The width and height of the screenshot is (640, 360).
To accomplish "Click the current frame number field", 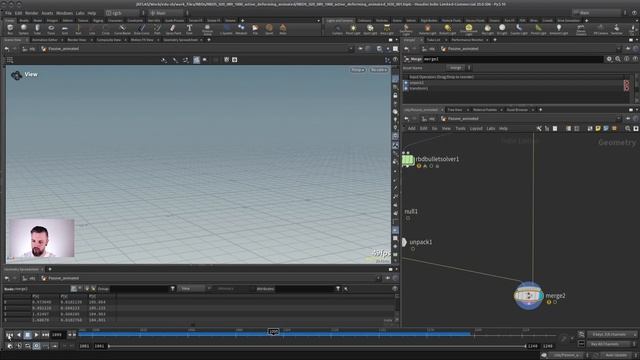I will 58,335.
